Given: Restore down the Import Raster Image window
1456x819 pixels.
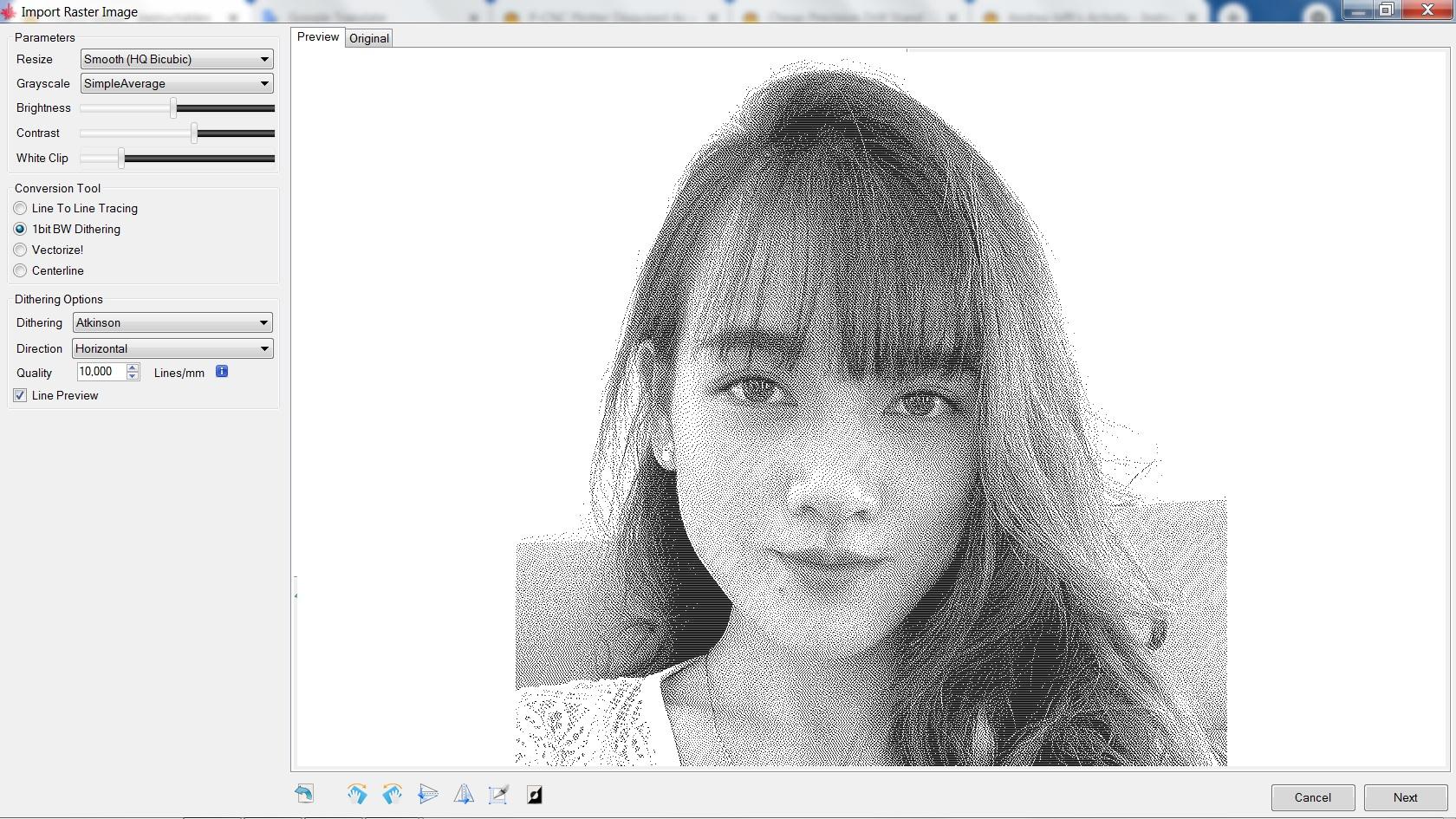Looking at the screenshot, I should click(1386, 10).
